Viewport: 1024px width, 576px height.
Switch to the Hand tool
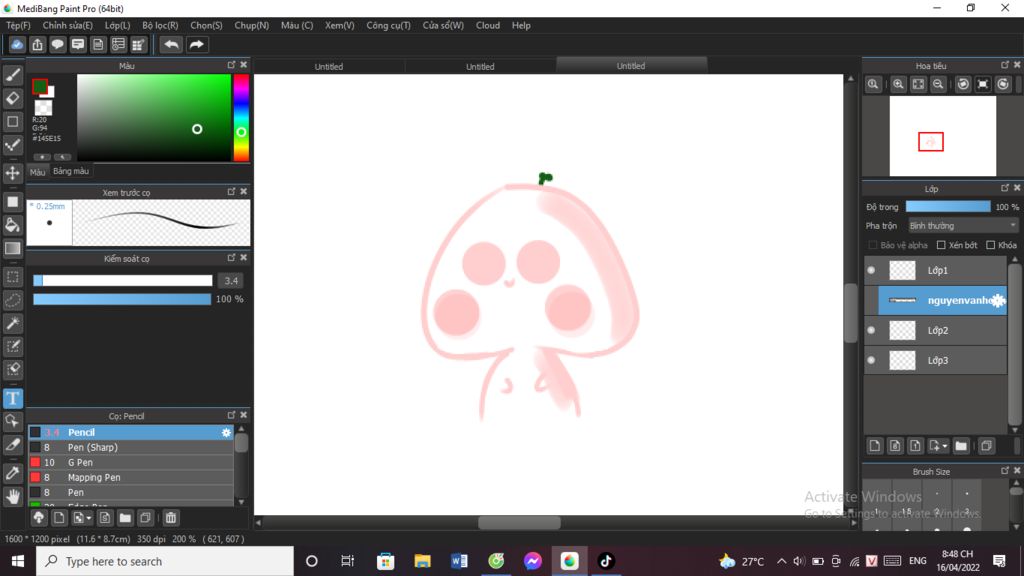click(12, 497)
